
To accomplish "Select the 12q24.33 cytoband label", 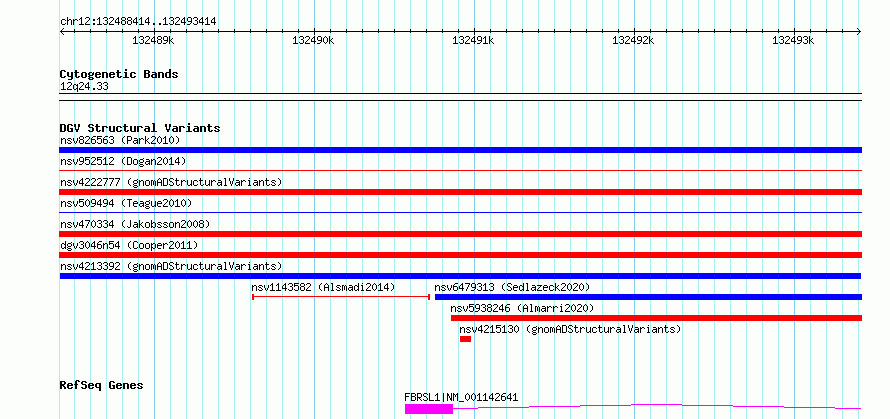I will pos(84,87).
